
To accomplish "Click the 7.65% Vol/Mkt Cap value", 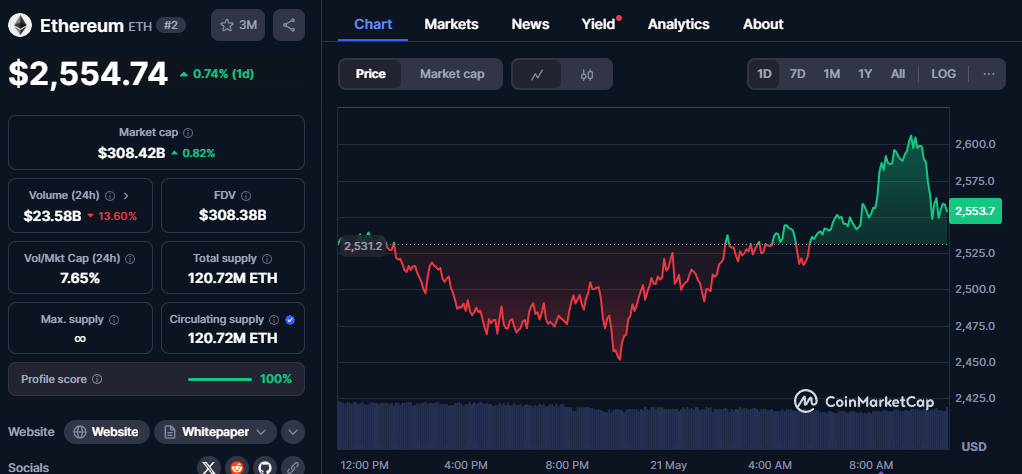I will 80,278.
